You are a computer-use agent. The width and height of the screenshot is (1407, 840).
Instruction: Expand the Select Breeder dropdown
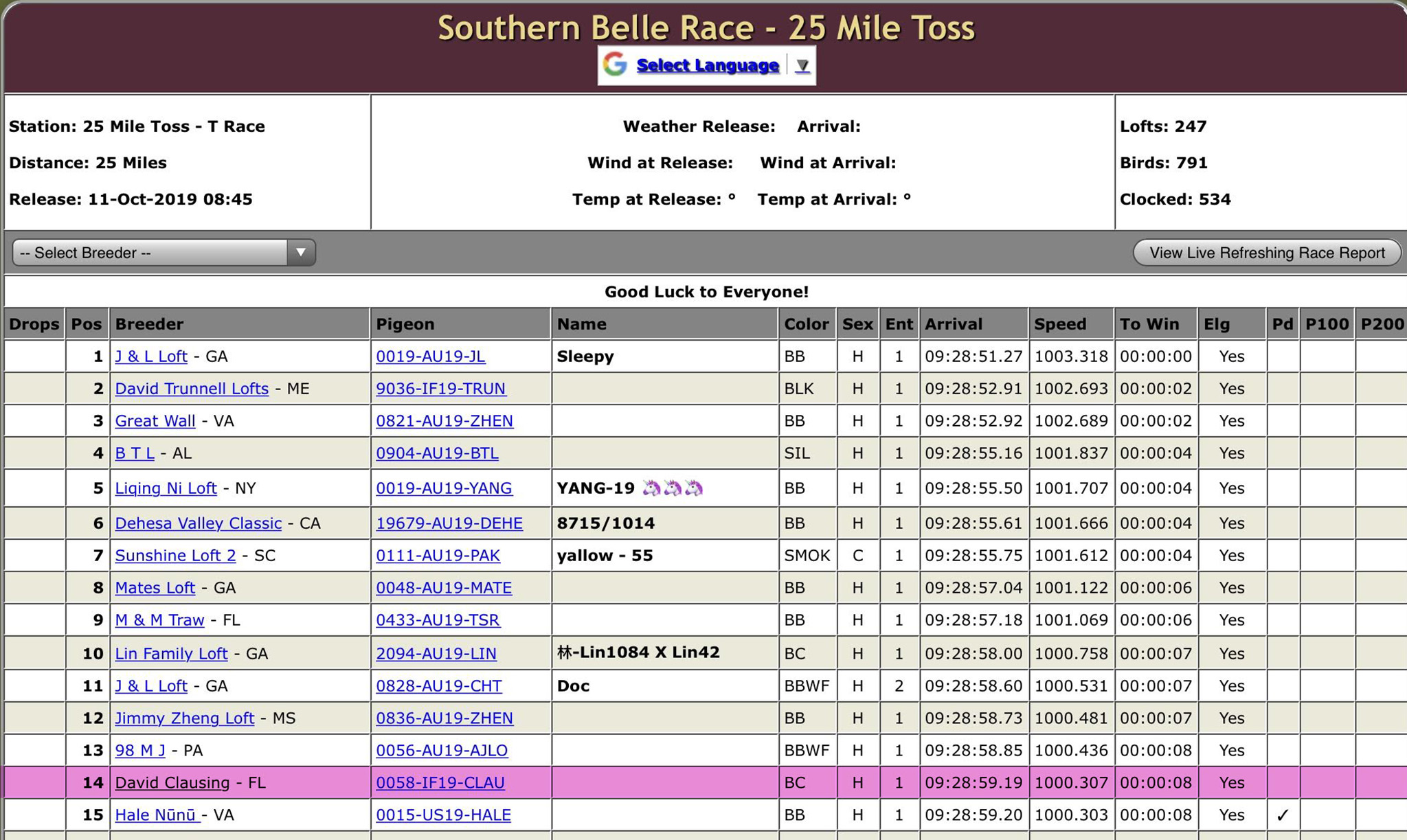[x=164, y=253]
